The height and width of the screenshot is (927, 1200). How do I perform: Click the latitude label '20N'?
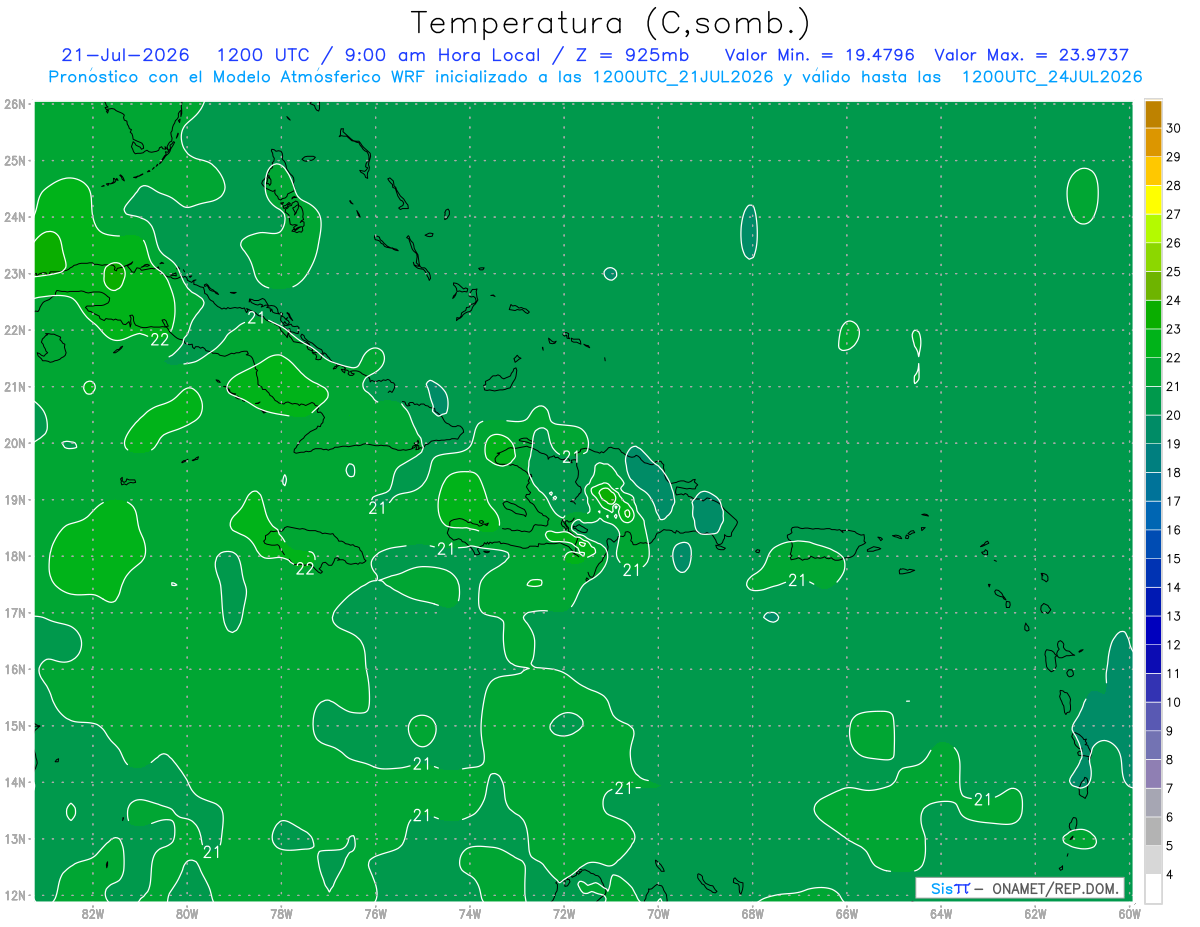[x=15, y=443]
